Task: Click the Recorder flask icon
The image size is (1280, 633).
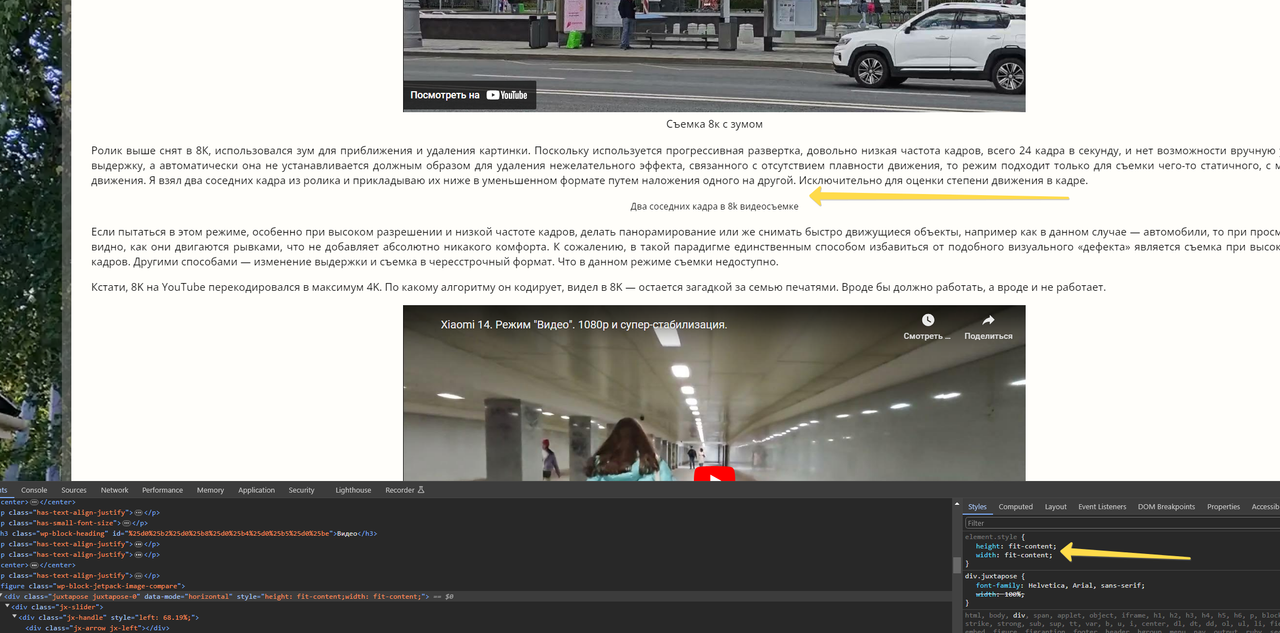Action: pyautogui.click(x=421, y=490)
